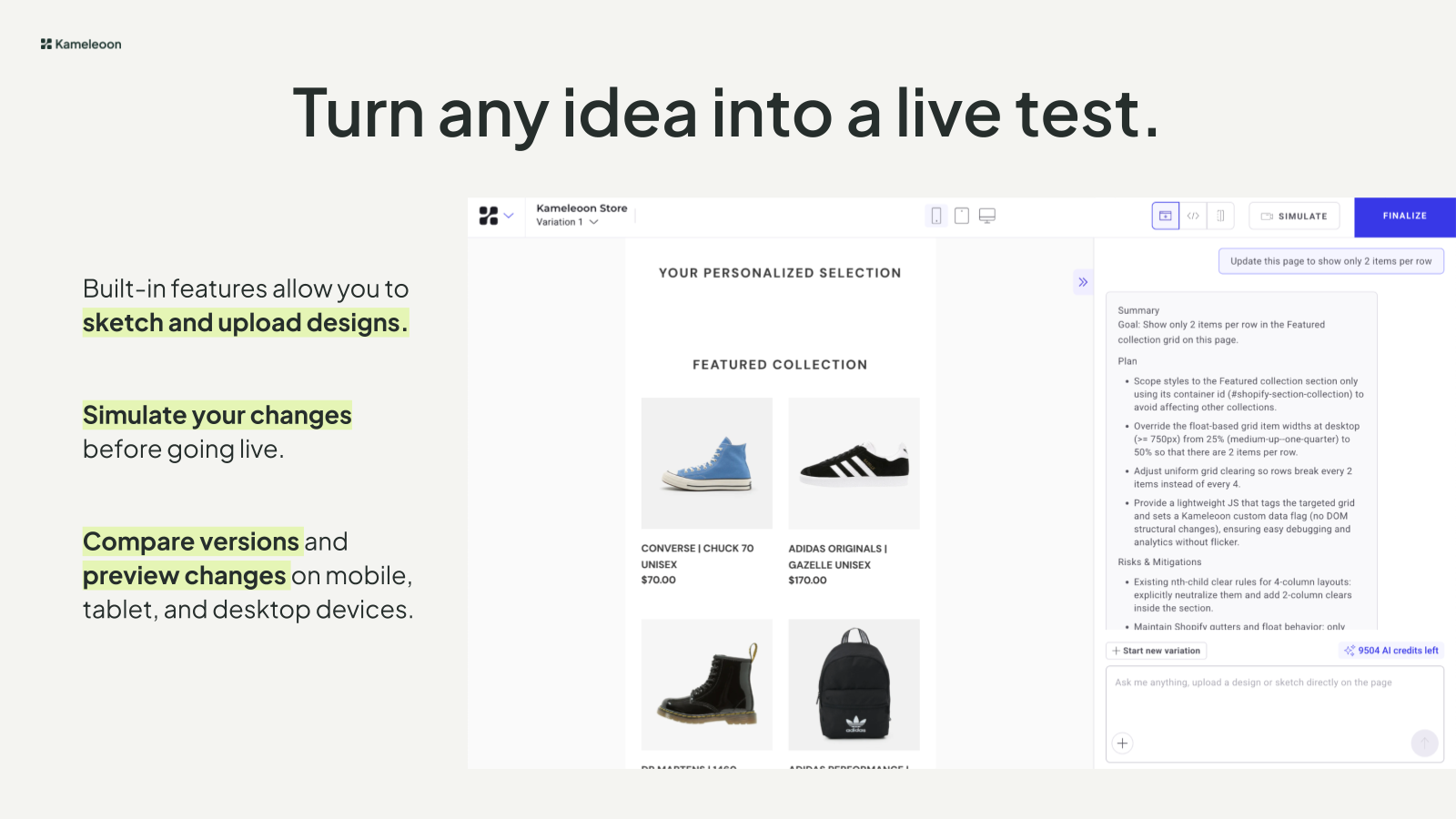Click the 'Turn any idea into a live test' headline
Screen dimensions: 1456x819
point(726,115)
